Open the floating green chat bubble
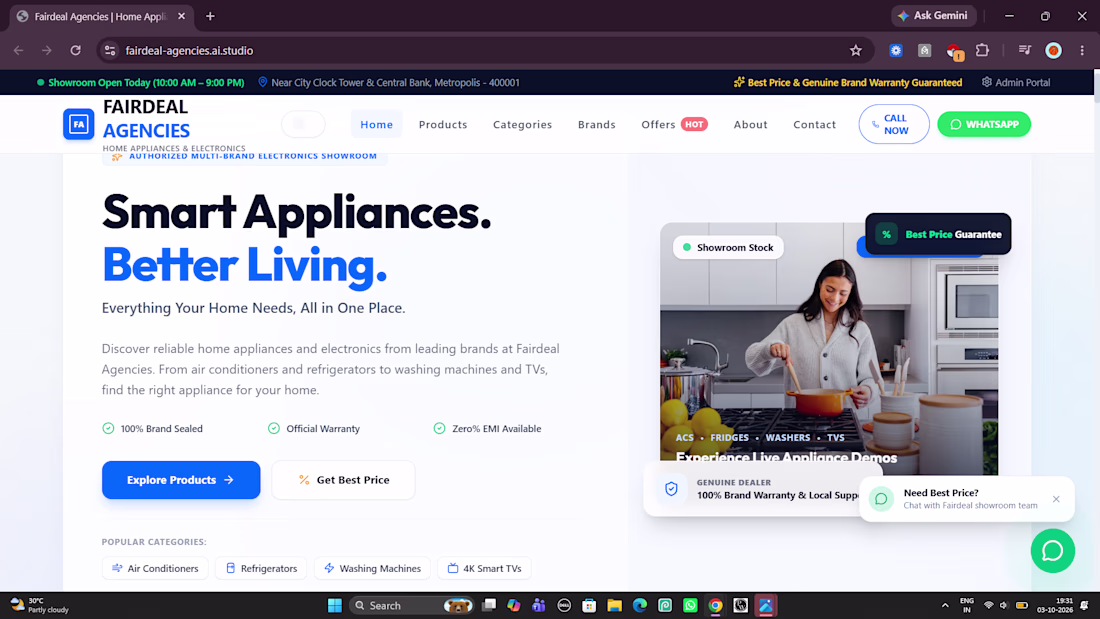 (x=1052, y=551)
